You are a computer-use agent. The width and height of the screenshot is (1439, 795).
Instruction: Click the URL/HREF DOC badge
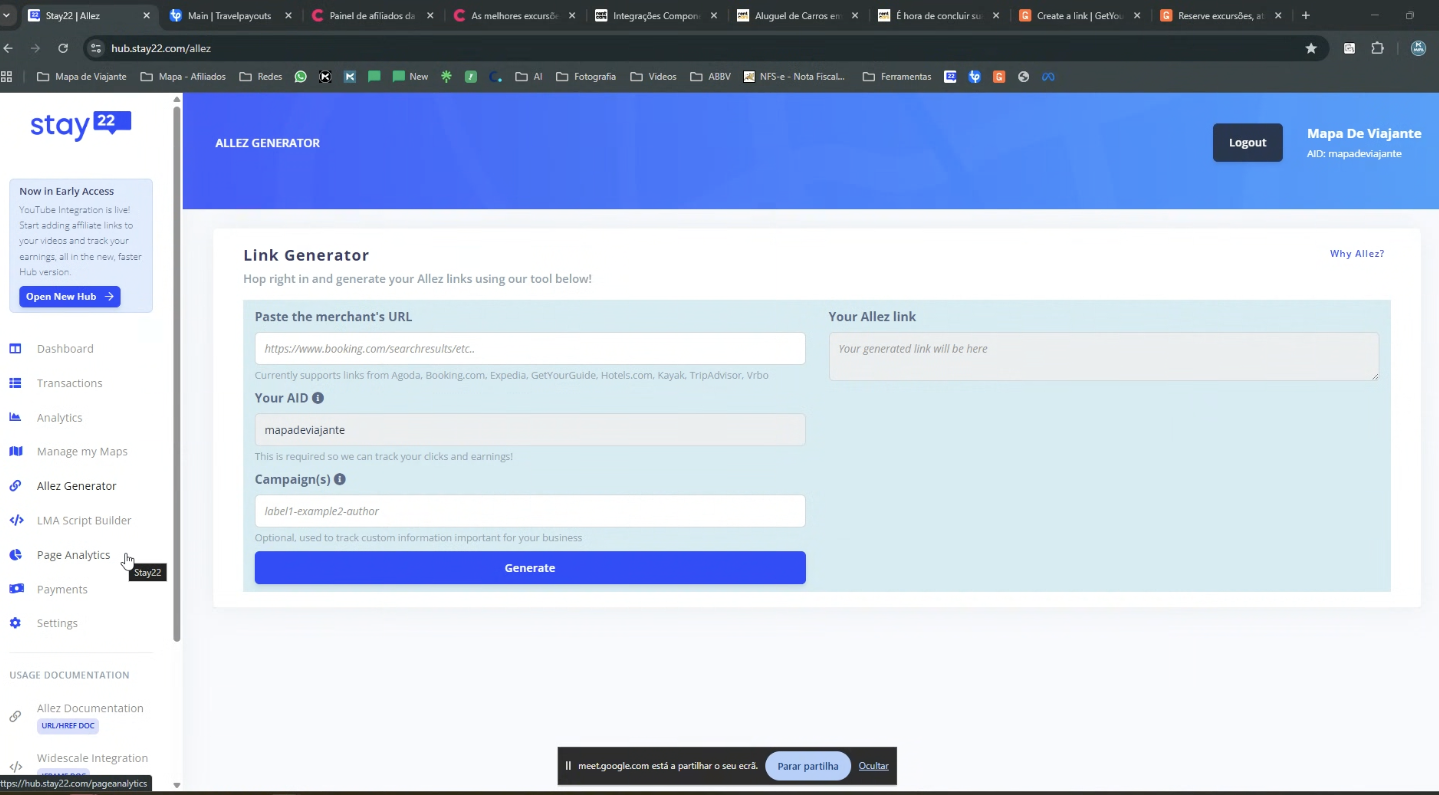pos(68,726)
